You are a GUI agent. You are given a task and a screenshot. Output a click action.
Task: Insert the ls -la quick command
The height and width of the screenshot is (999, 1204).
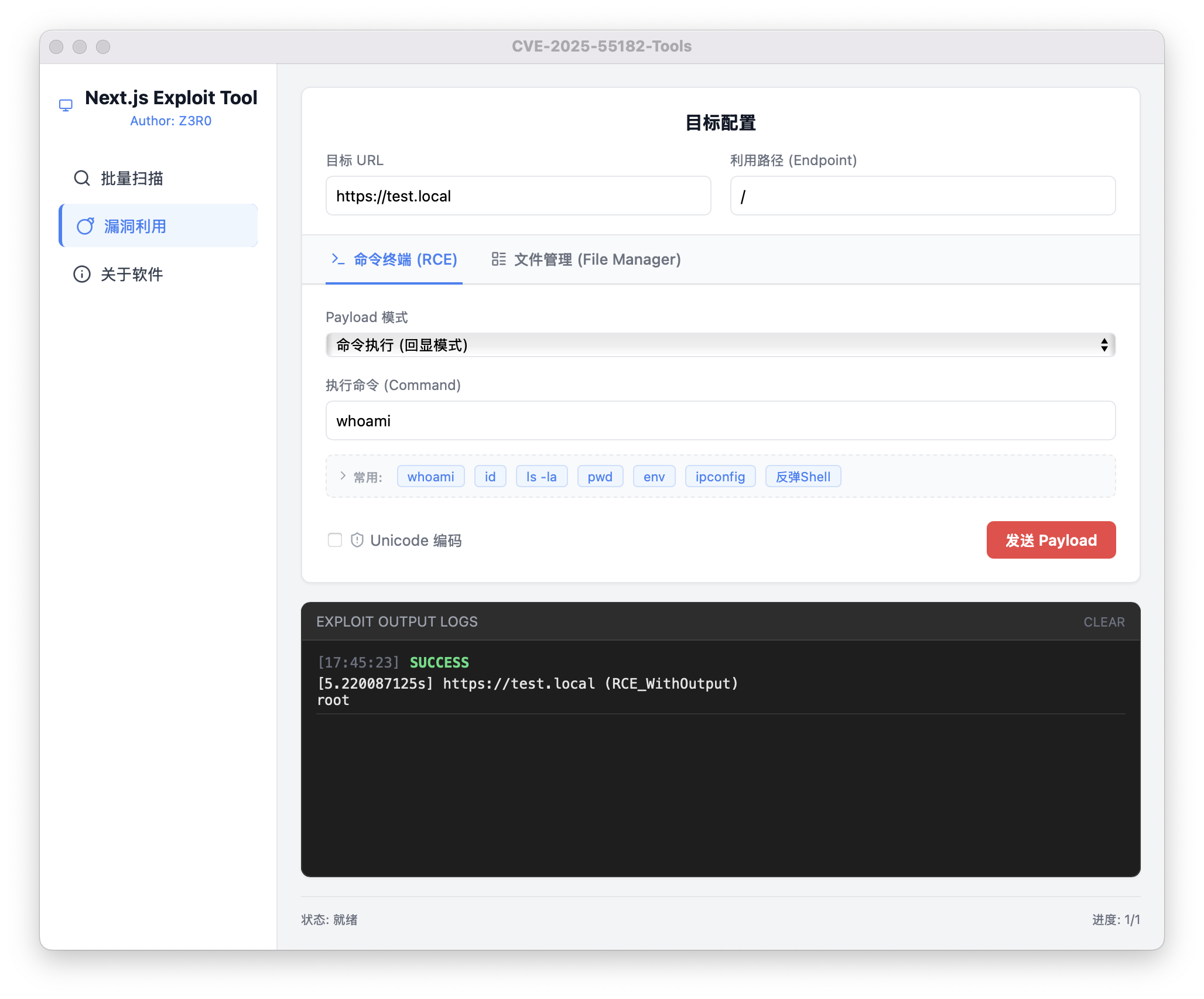coord(542,477)
